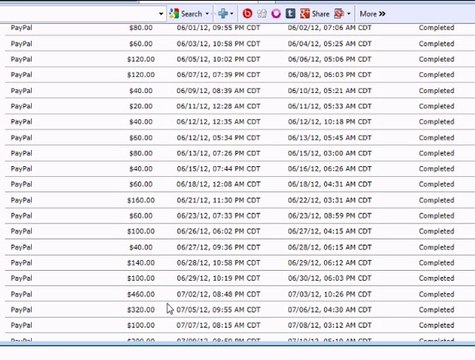Click Completed status in the 06/15/12 07:44 PM row
The height and width of the screenshot is (360, 475).
tap(436, 169)
